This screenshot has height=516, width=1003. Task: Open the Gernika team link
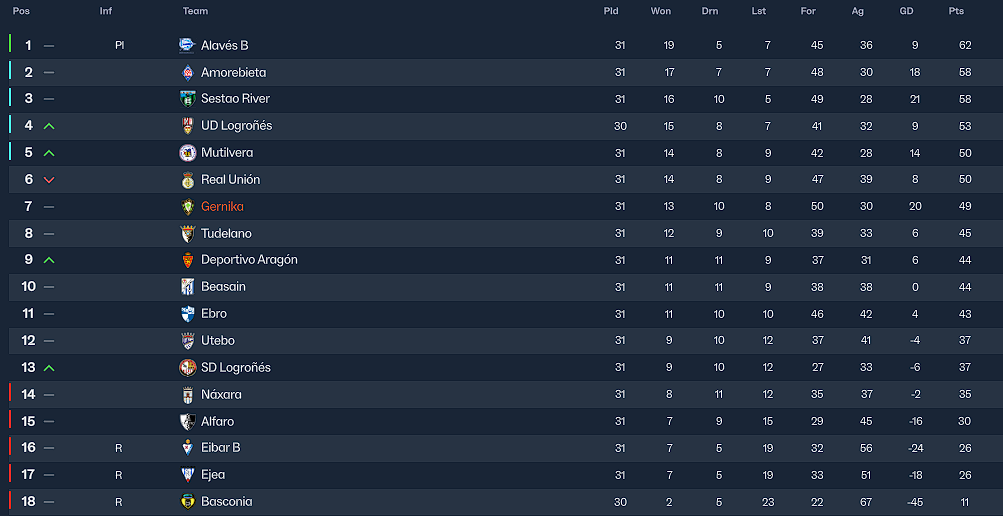point(222,207)
